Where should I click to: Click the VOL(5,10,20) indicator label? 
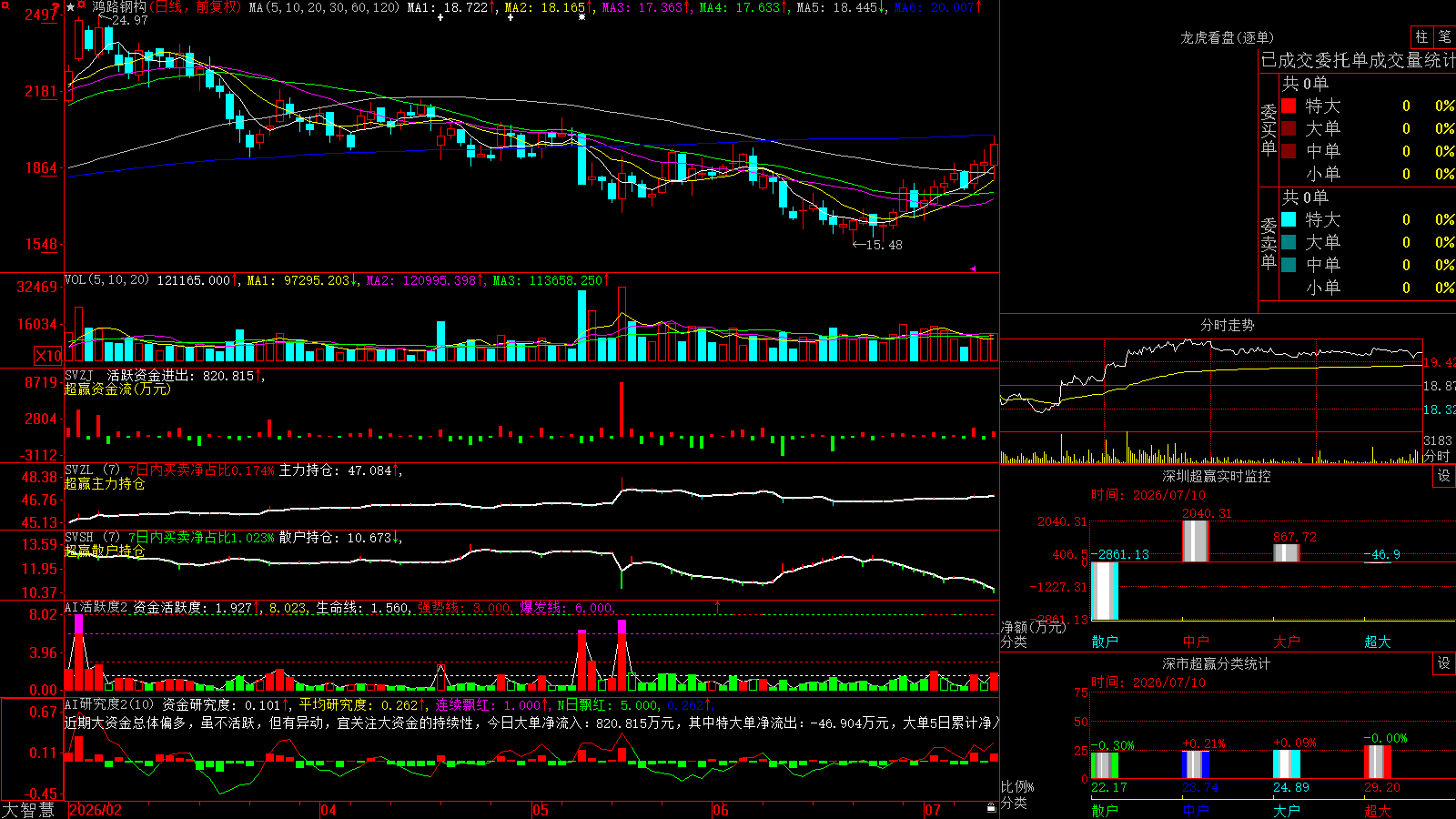pyautogui.click(x=106, y=280)
